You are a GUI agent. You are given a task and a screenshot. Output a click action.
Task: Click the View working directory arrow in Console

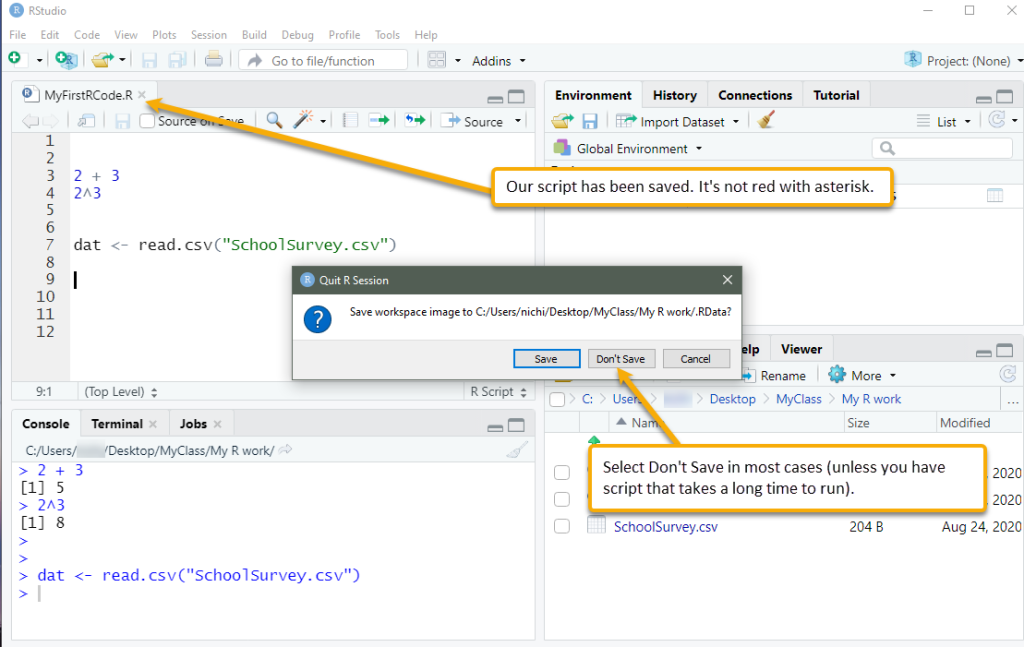tap(285, 450)
